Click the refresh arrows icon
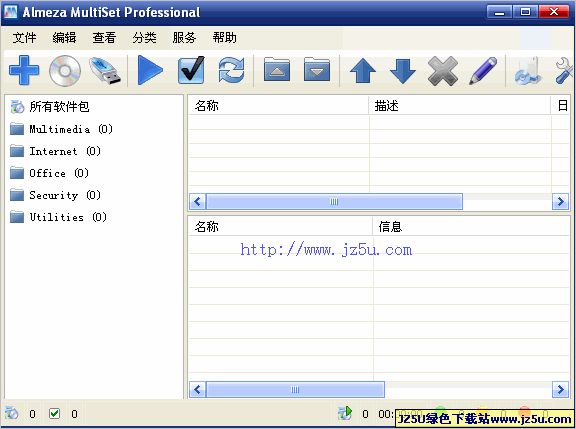 pos(231,70)
